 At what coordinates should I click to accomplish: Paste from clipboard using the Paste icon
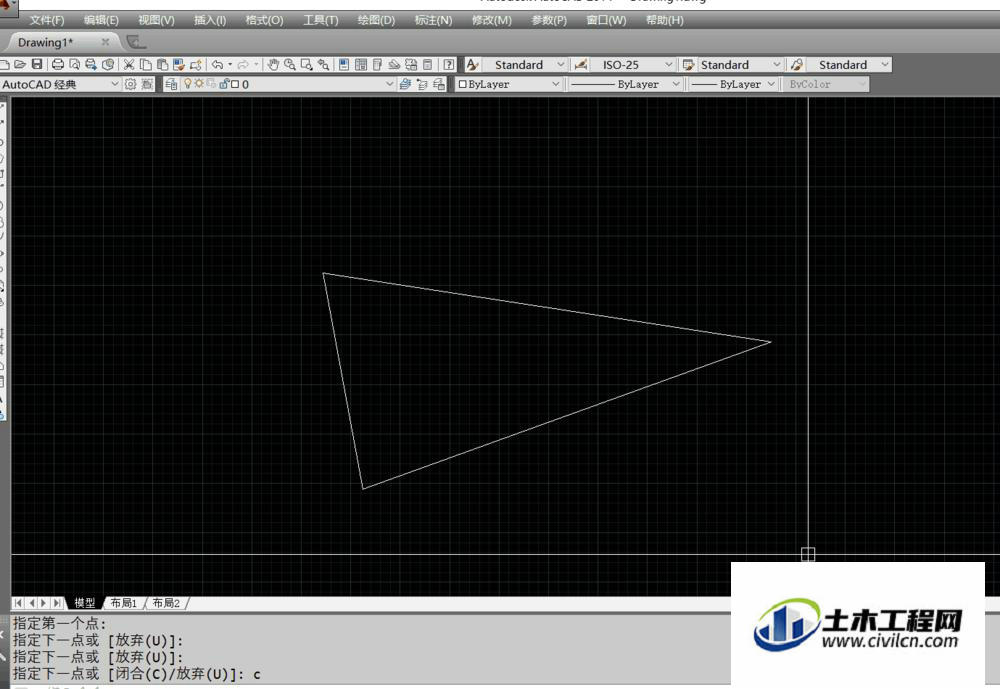coord(162,64)
